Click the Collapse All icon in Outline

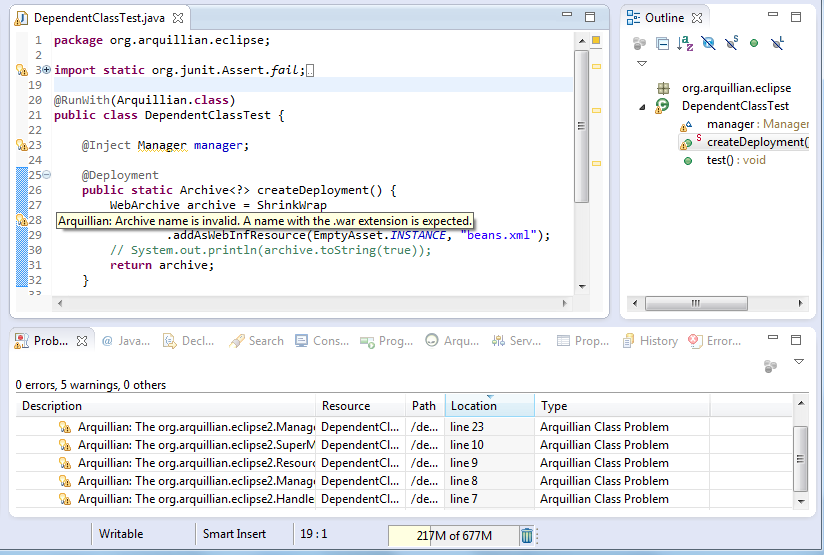tap(662, 43)
